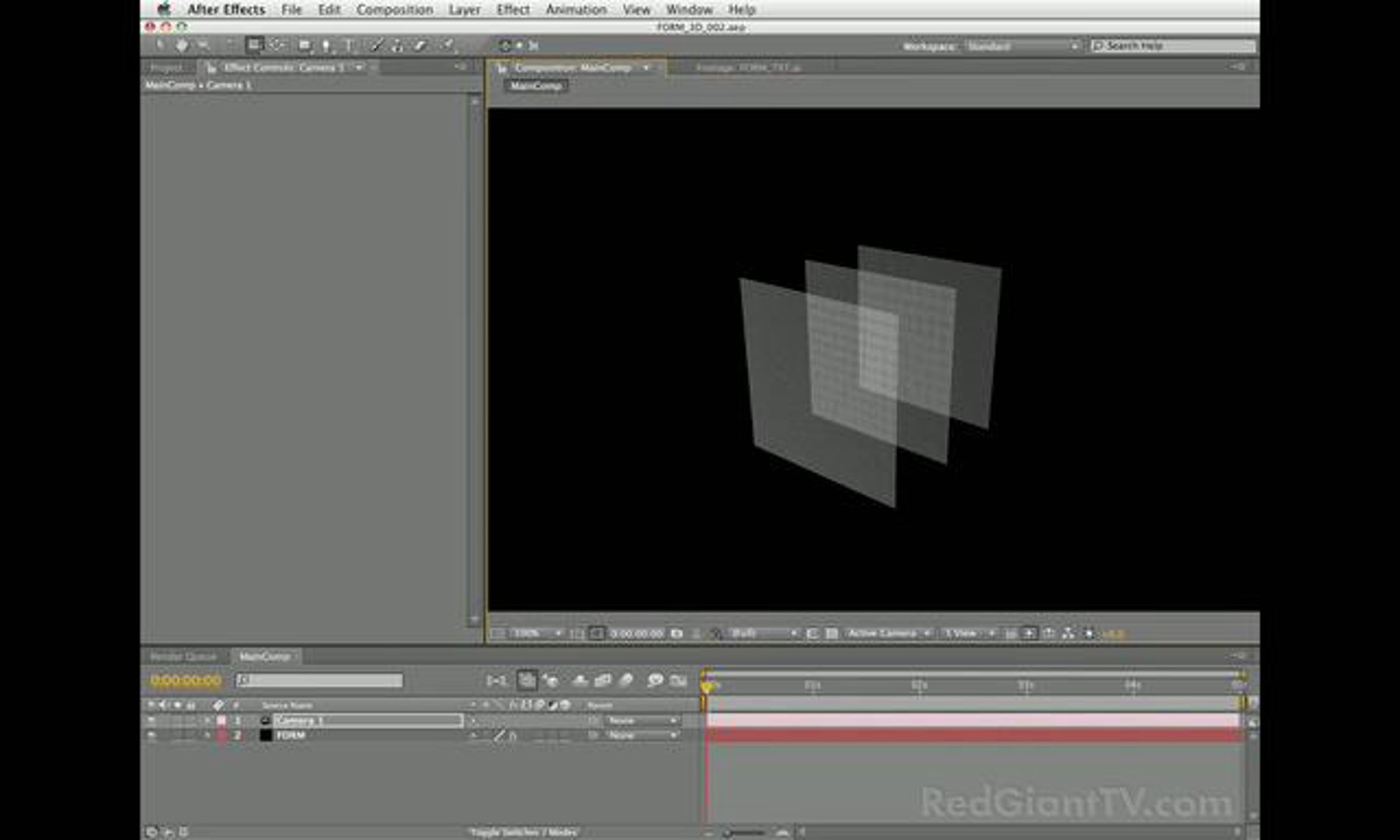Toggle the FORM layer quality switch
The image size is (1400, 840).
tap(499, 736)
